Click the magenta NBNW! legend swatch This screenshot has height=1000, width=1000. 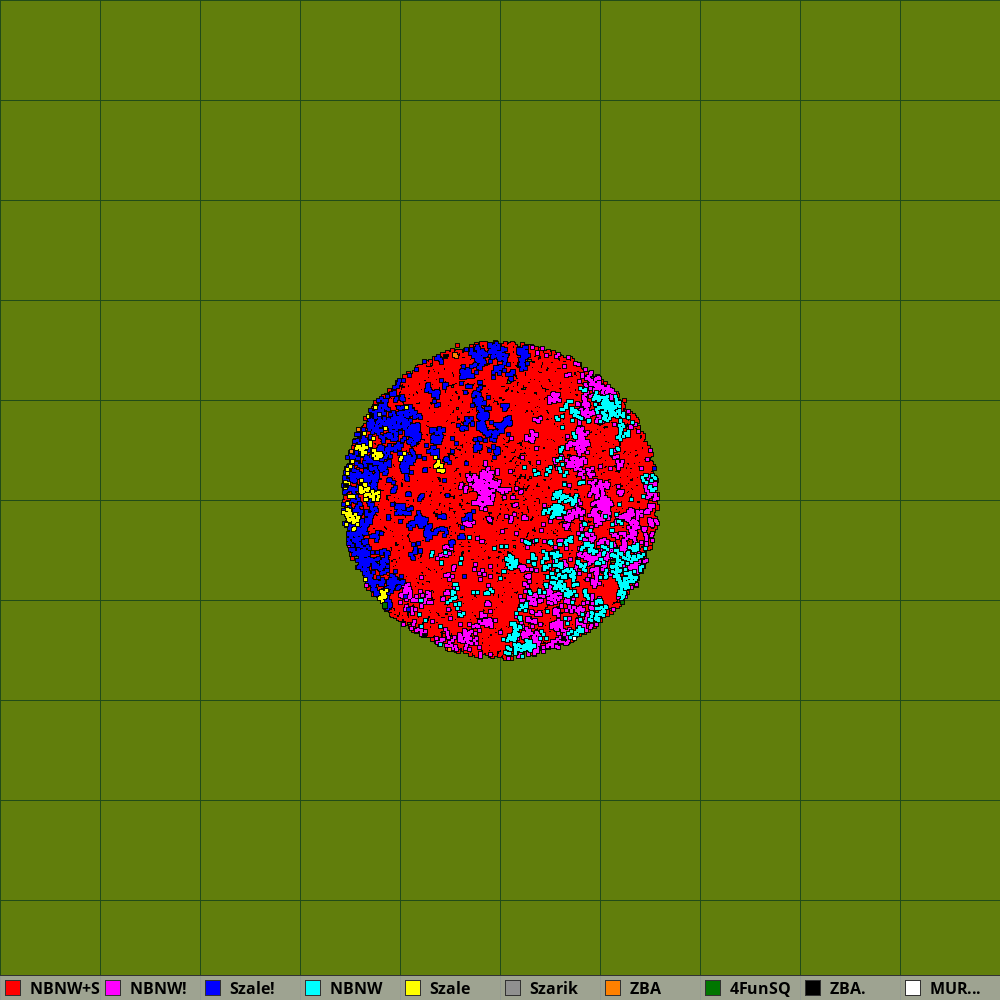tap(113, 988)
